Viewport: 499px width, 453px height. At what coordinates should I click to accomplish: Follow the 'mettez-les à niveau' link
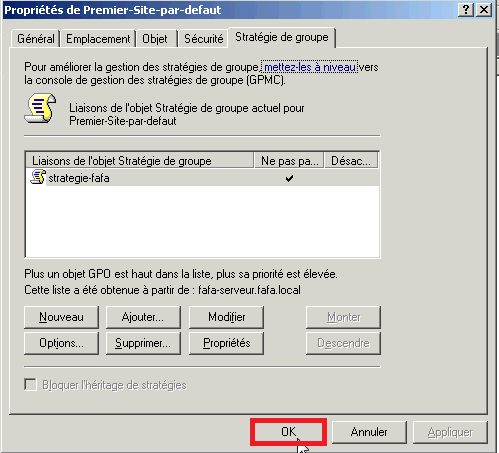(310, 67)
